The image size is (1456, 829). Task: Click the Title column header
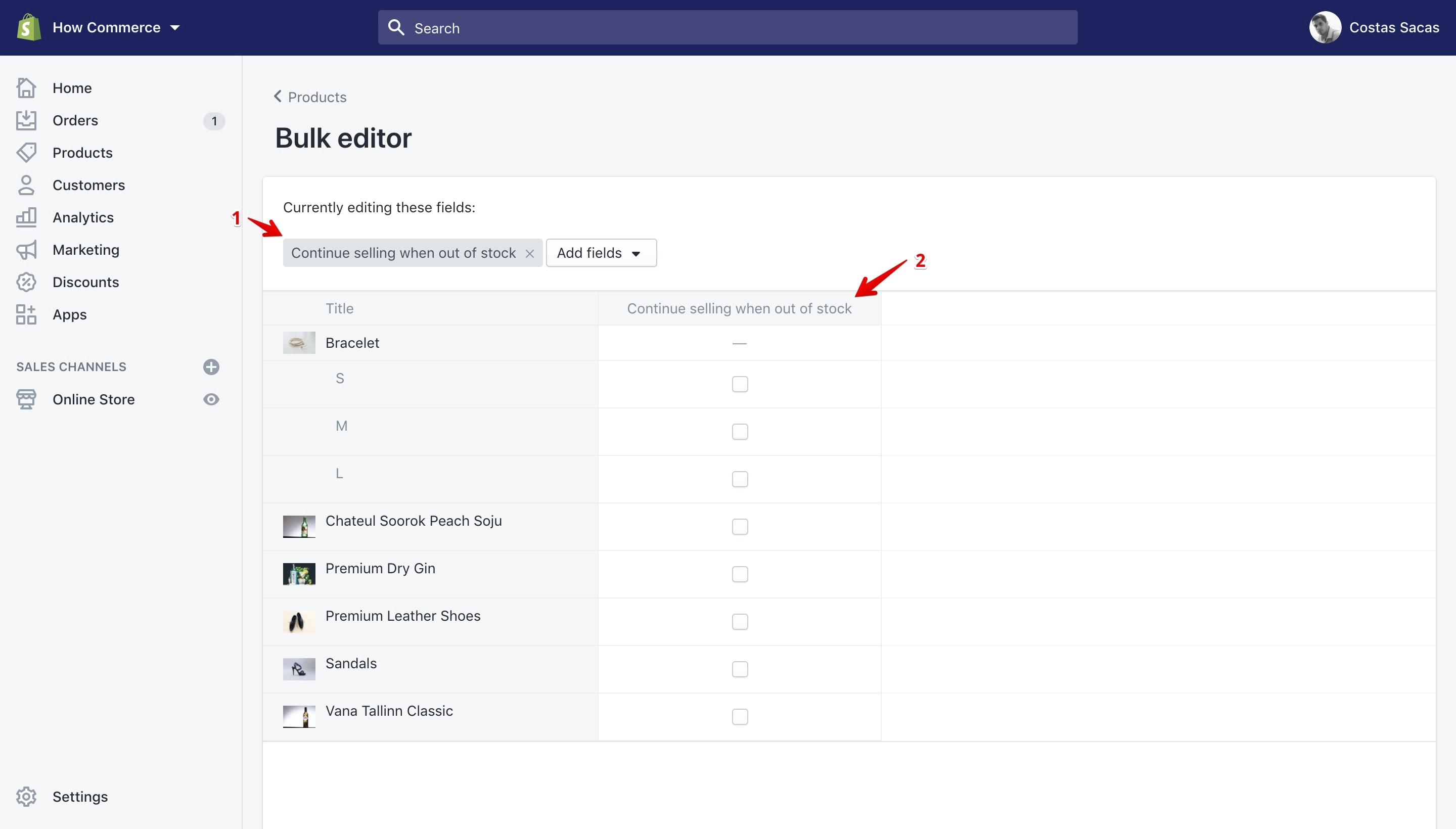click(339, 308)
